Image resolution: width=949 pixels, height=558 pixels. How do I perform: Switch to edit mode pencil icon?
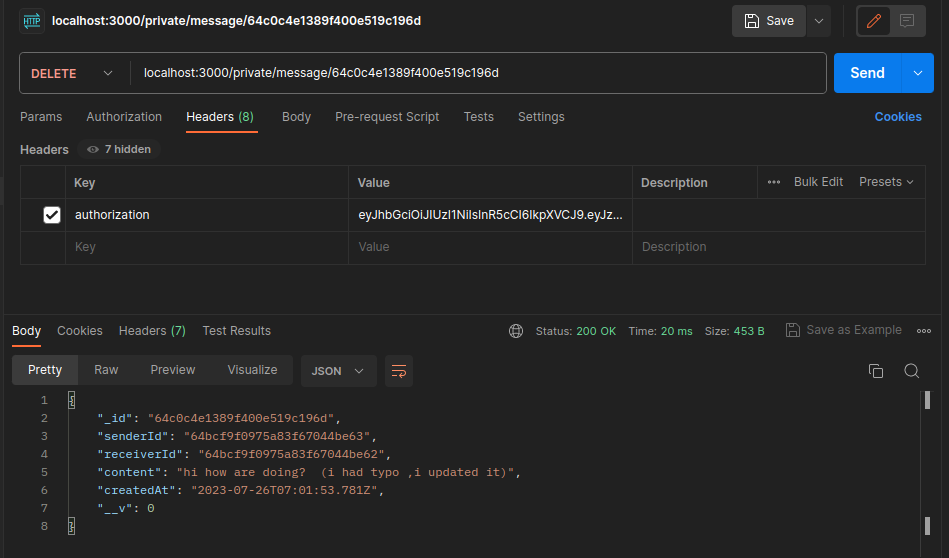click(873, 21)
